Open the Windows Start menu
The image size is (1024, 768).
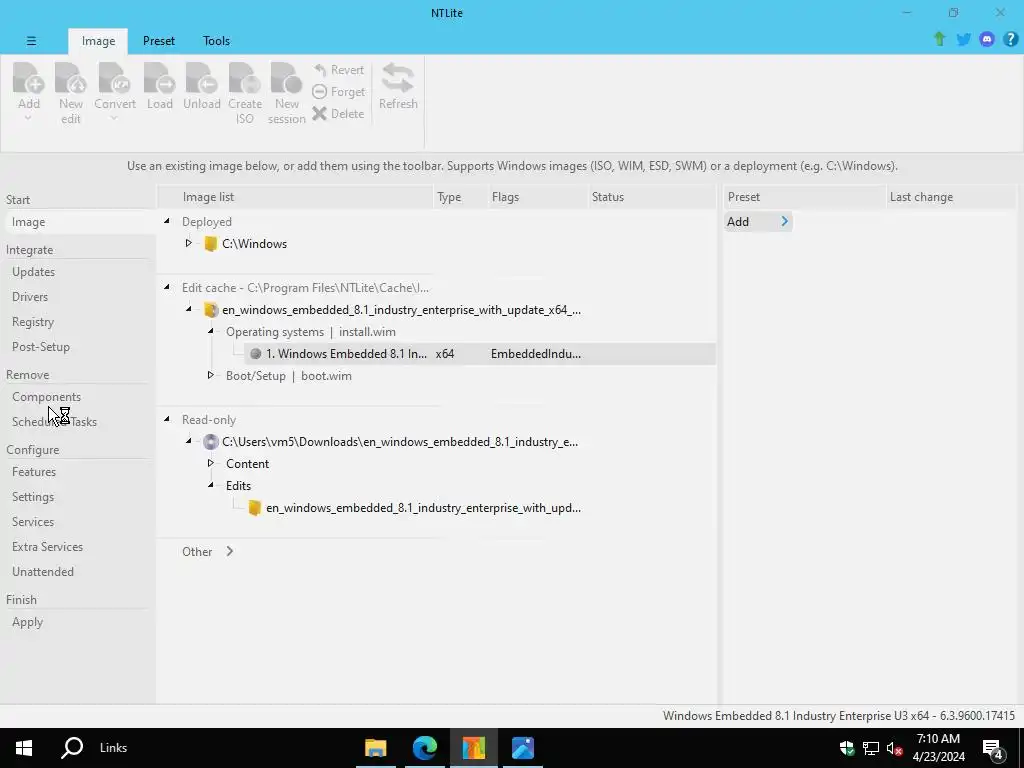pyautogui.click(x=24, y=748)
